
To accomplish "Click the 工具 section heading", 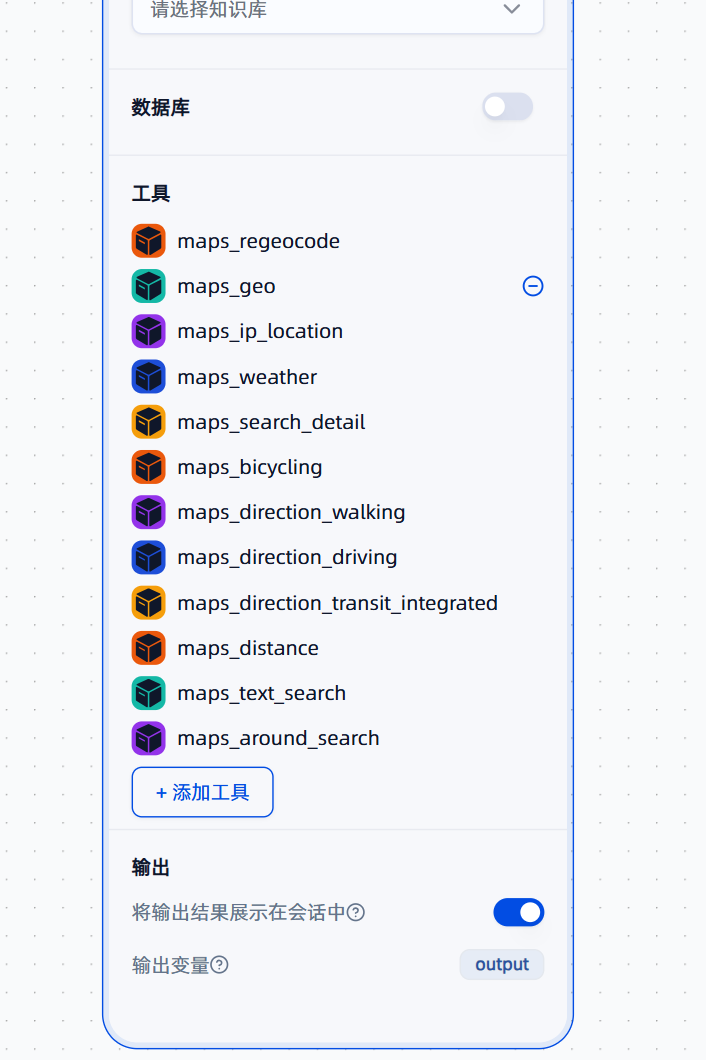I will pos(151,194).
